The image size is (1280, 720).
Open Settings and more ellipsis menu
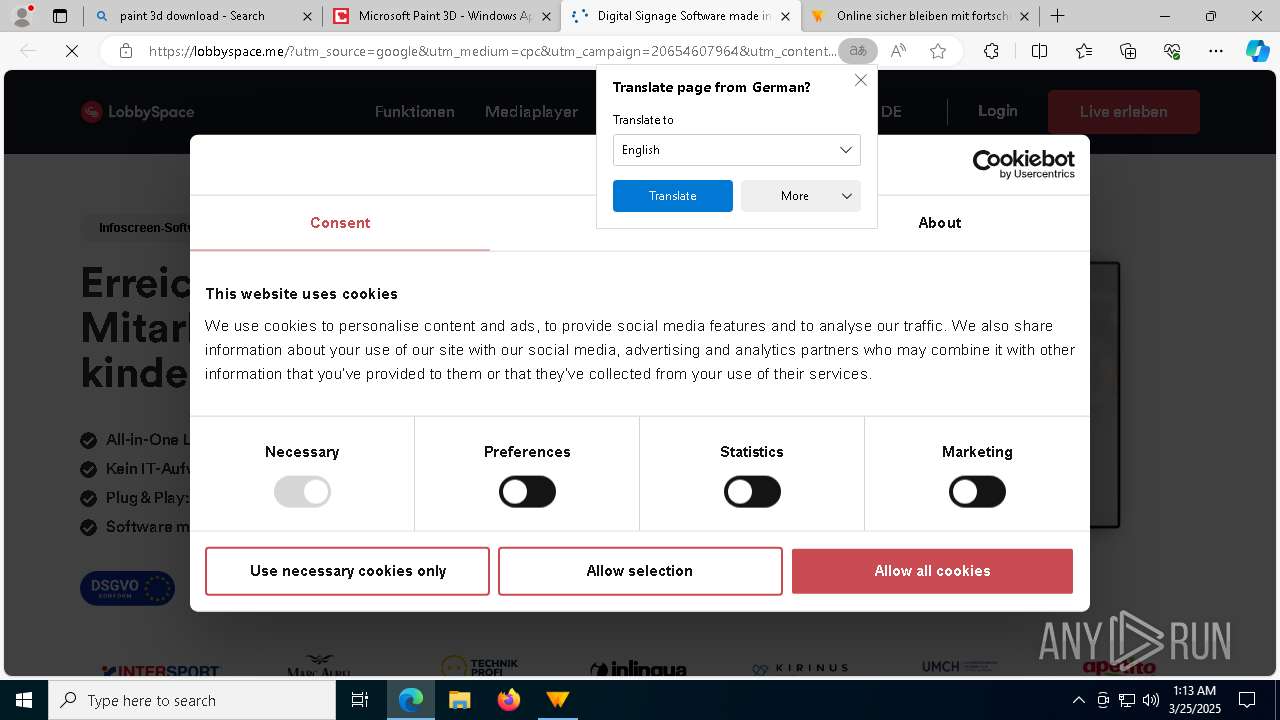pos(1215,51)
